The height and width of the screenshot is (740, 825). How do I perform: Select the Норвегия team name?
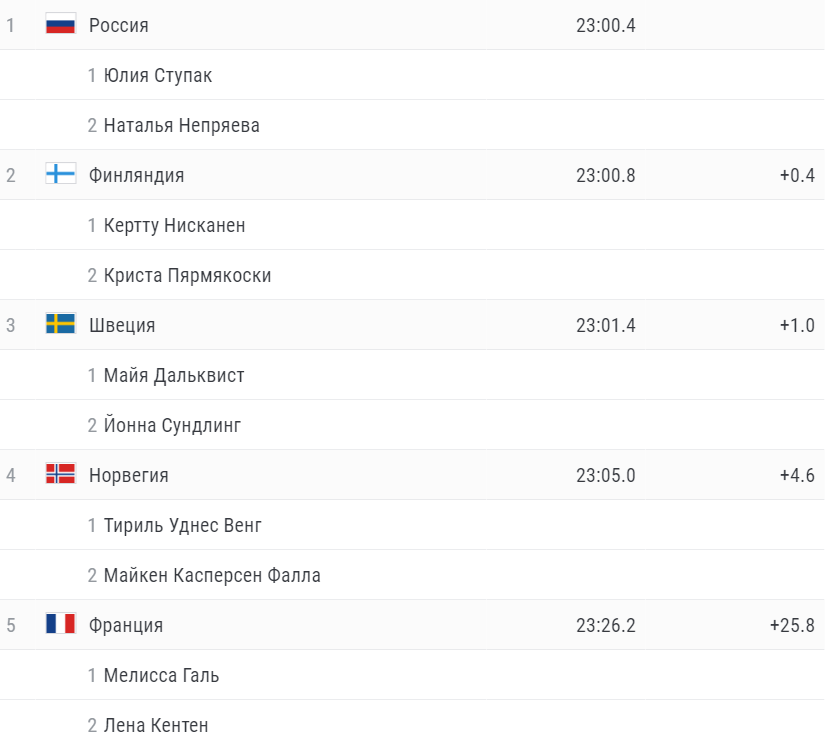129,475
